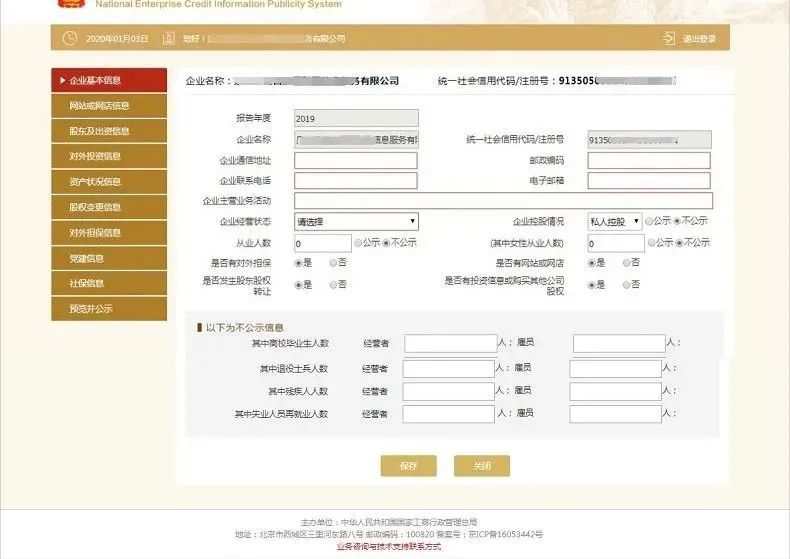Click the 以下为不公示信息 heading text
The image size is (790, 559).
click(245, 328)
